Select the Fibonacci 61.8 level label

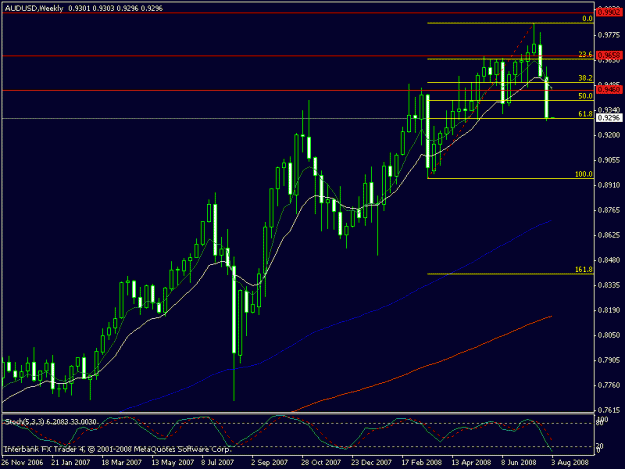585,114
